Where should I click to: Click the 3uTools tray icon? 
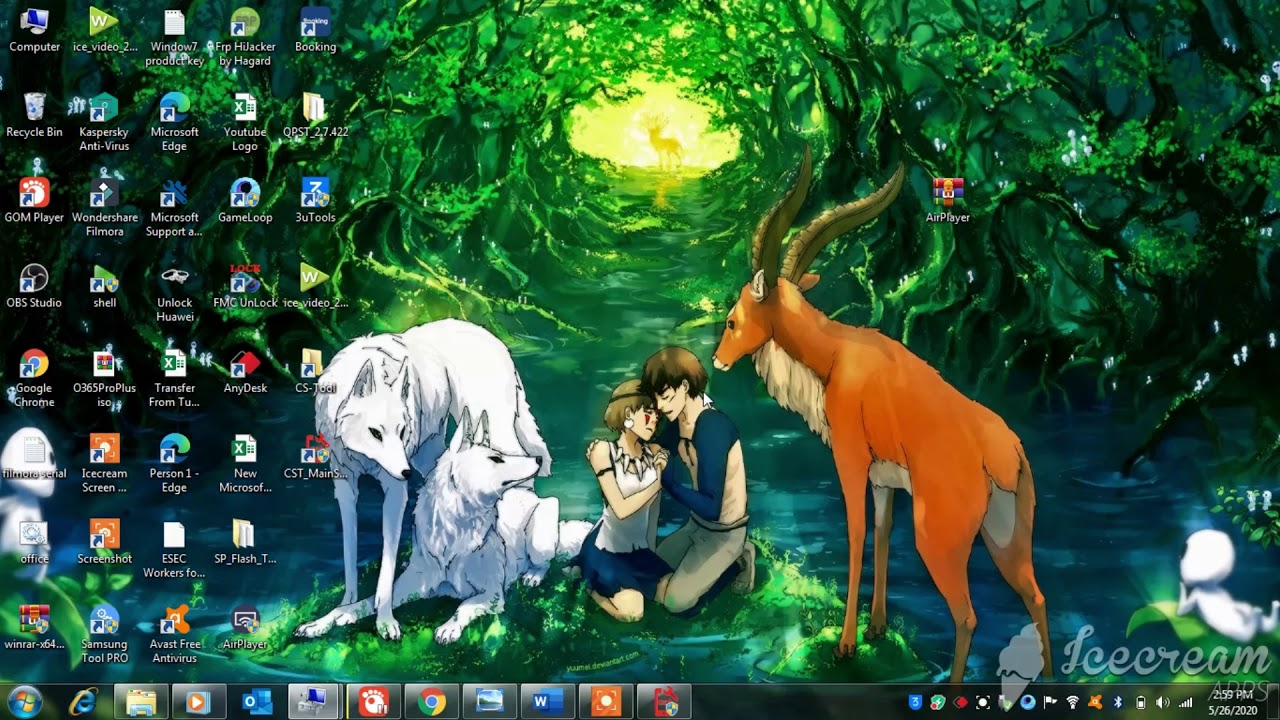[x=914, y=703]
